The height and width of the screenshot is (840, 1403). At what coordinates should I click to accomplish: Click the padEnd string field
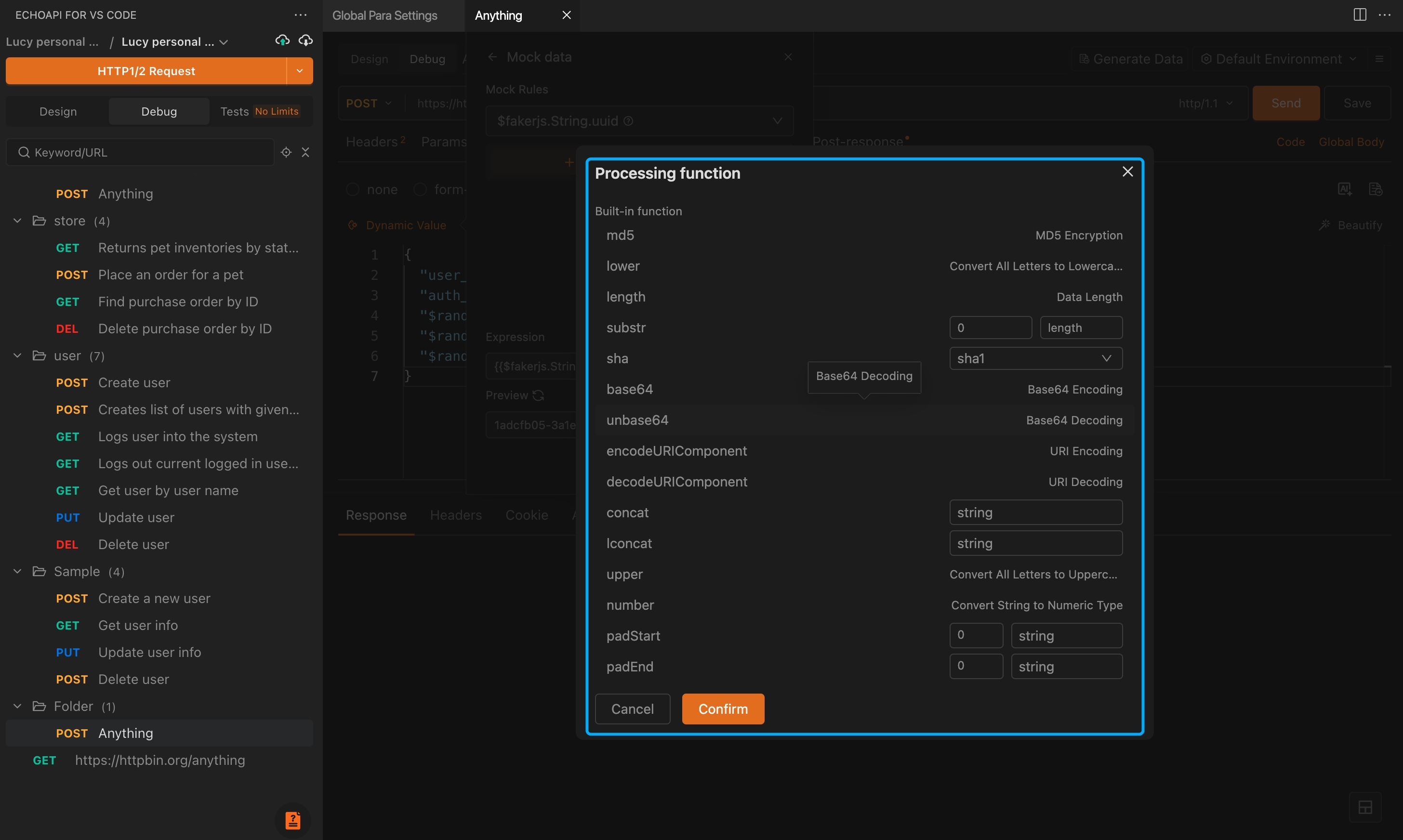point(1067,667)
